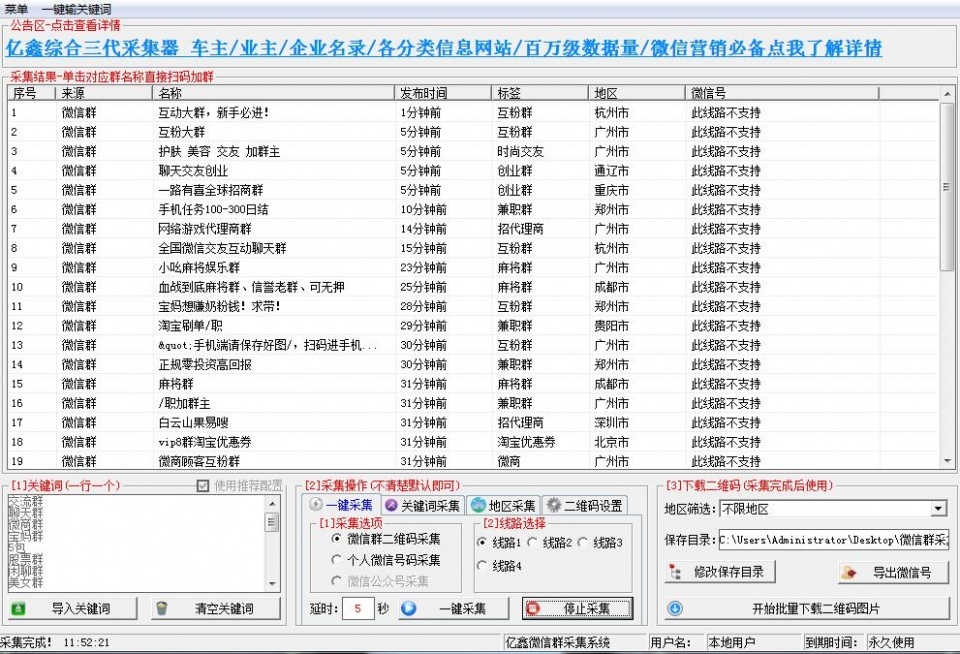Click the 停止采集 button
Viewport: 960px width, 654px height.
[x=577, y=609]
